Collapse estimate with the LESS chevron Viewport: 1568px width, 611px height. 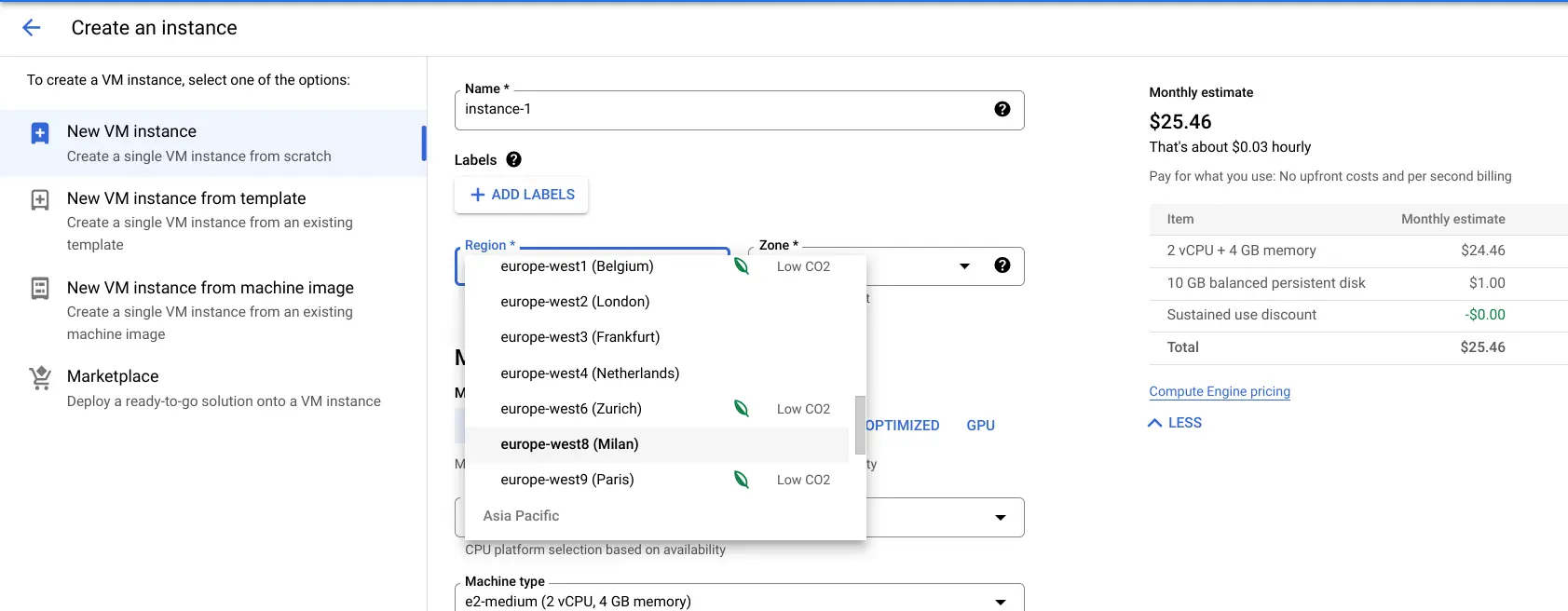point(1155,423)
